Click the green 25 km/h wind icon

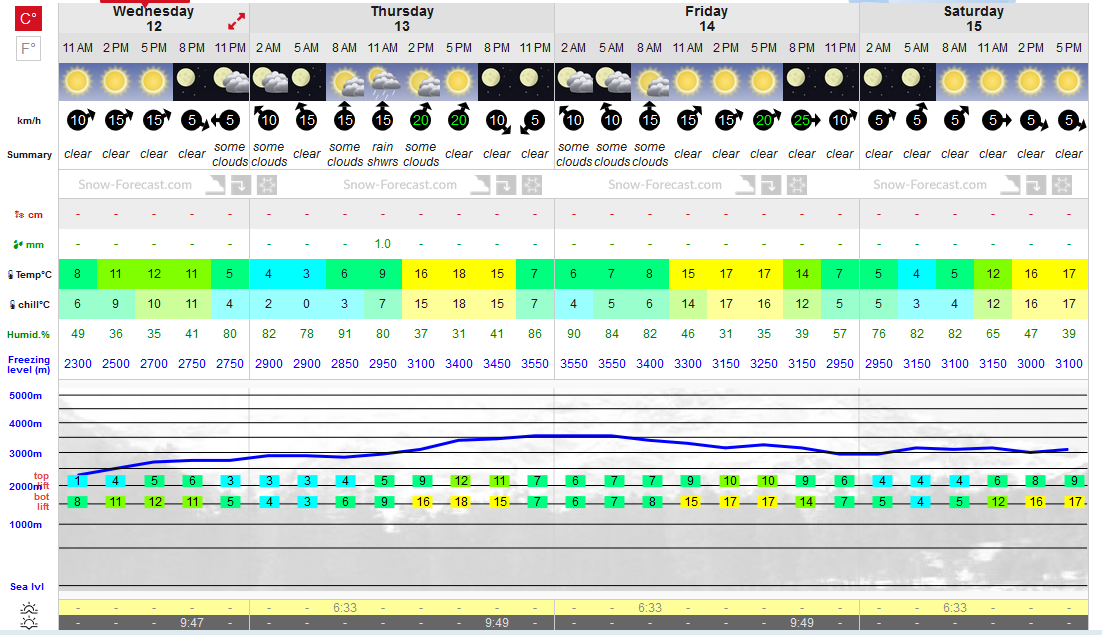[x=803, y=120]
